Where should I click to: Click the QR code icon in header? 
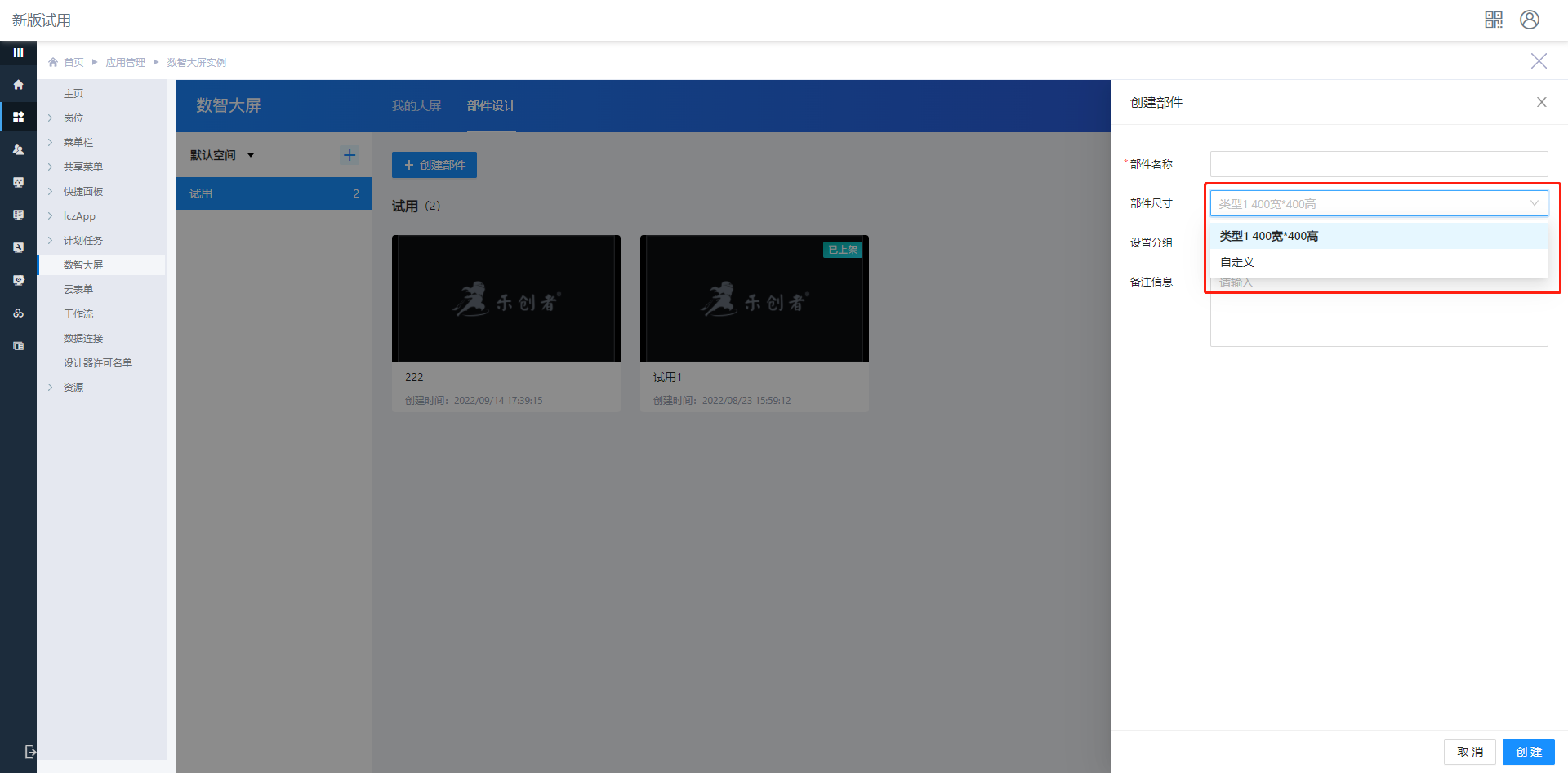[x=1493, y=20]
